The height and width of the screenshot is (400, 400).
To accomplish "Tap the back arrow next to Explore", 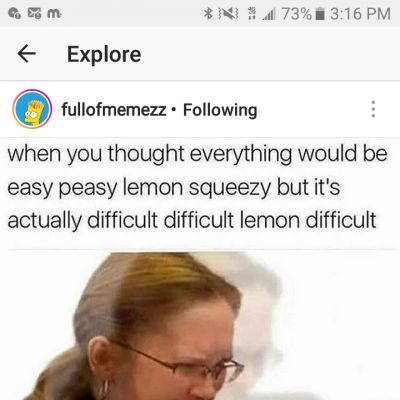I will (x=27, y=54).
